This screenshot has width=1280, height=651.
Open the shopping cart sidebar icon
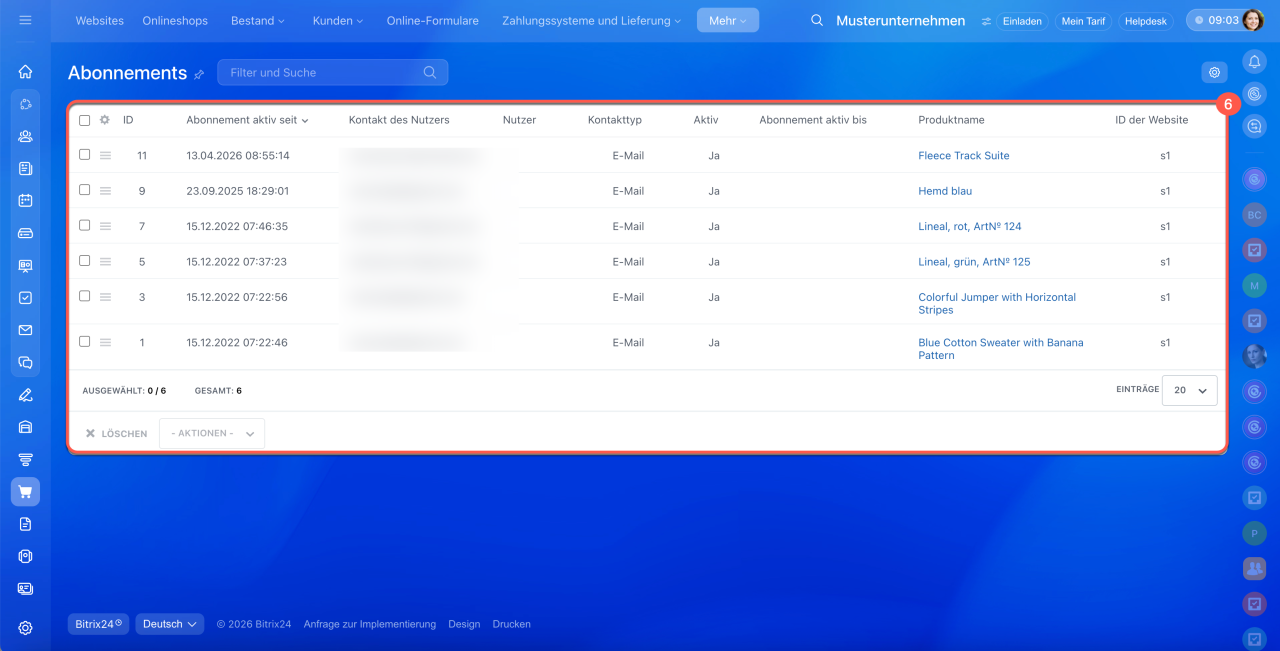(25, 492)
